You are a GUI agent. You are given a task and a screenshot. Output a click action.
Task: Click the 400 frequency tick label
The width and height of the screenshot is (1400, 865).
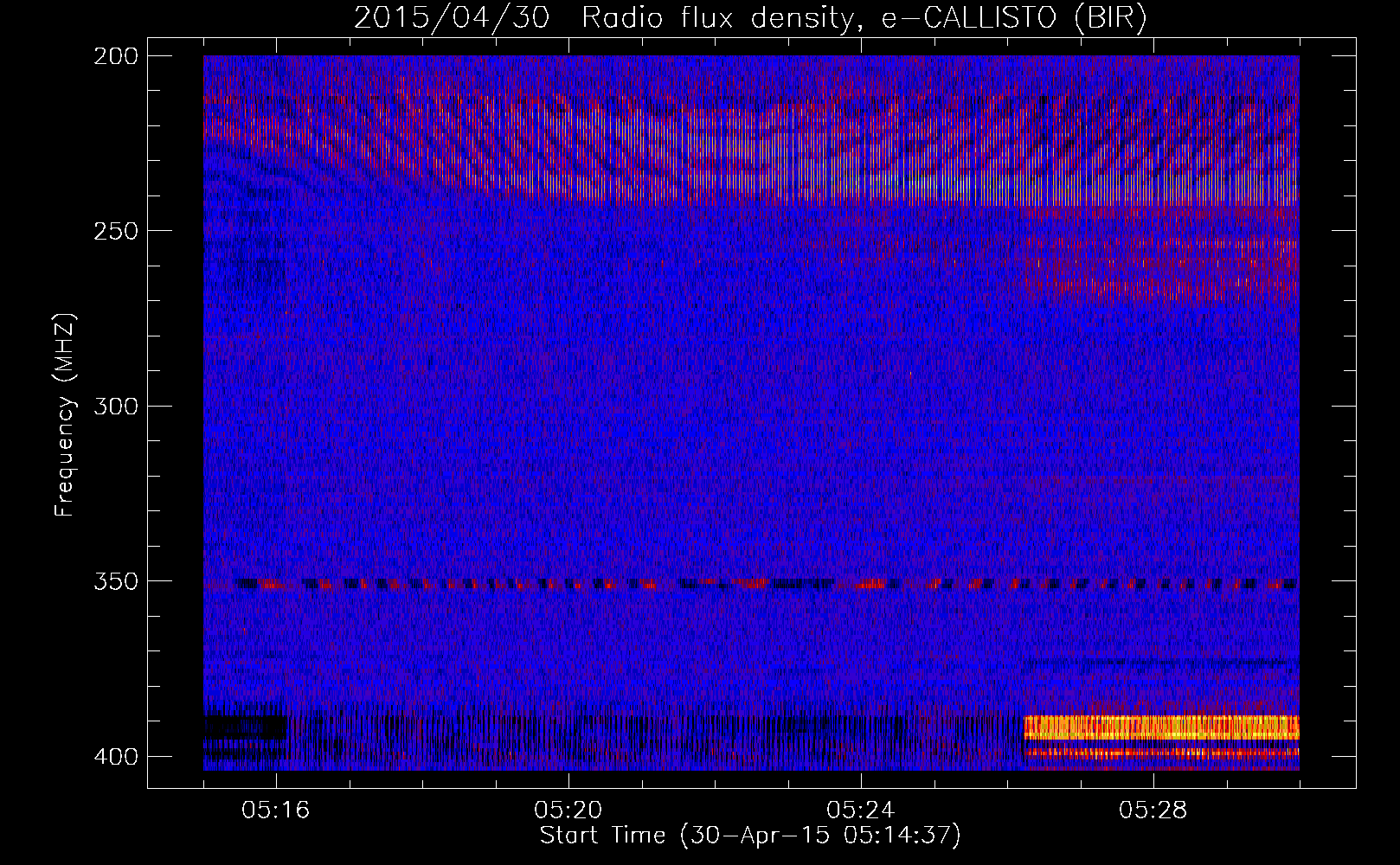click(116, 756)
